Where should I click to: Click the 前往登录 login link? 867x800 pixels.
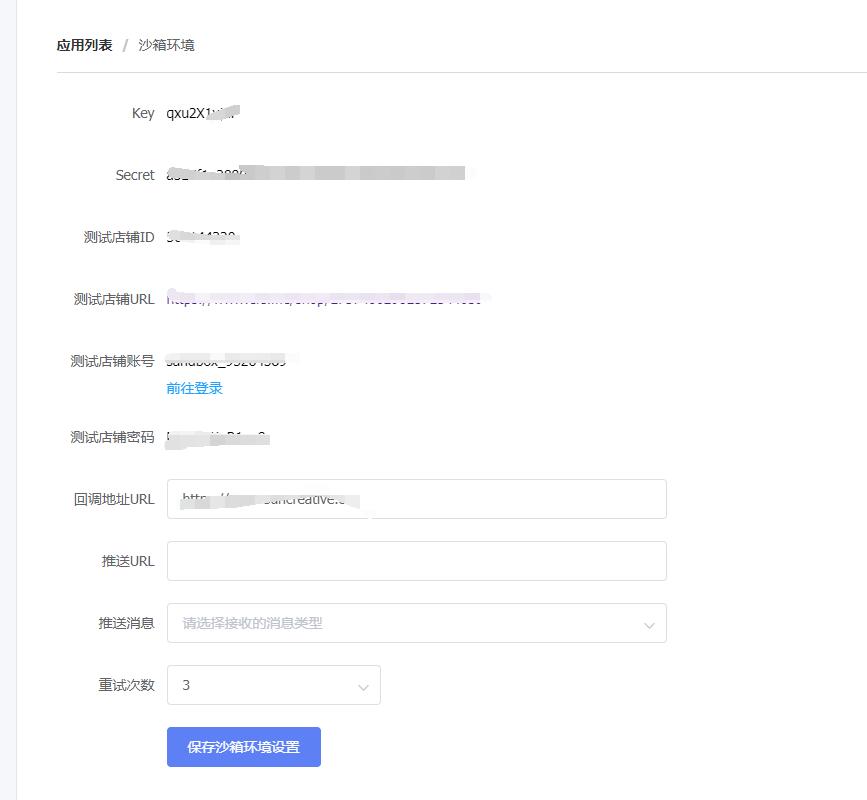[x=192, y=390]
